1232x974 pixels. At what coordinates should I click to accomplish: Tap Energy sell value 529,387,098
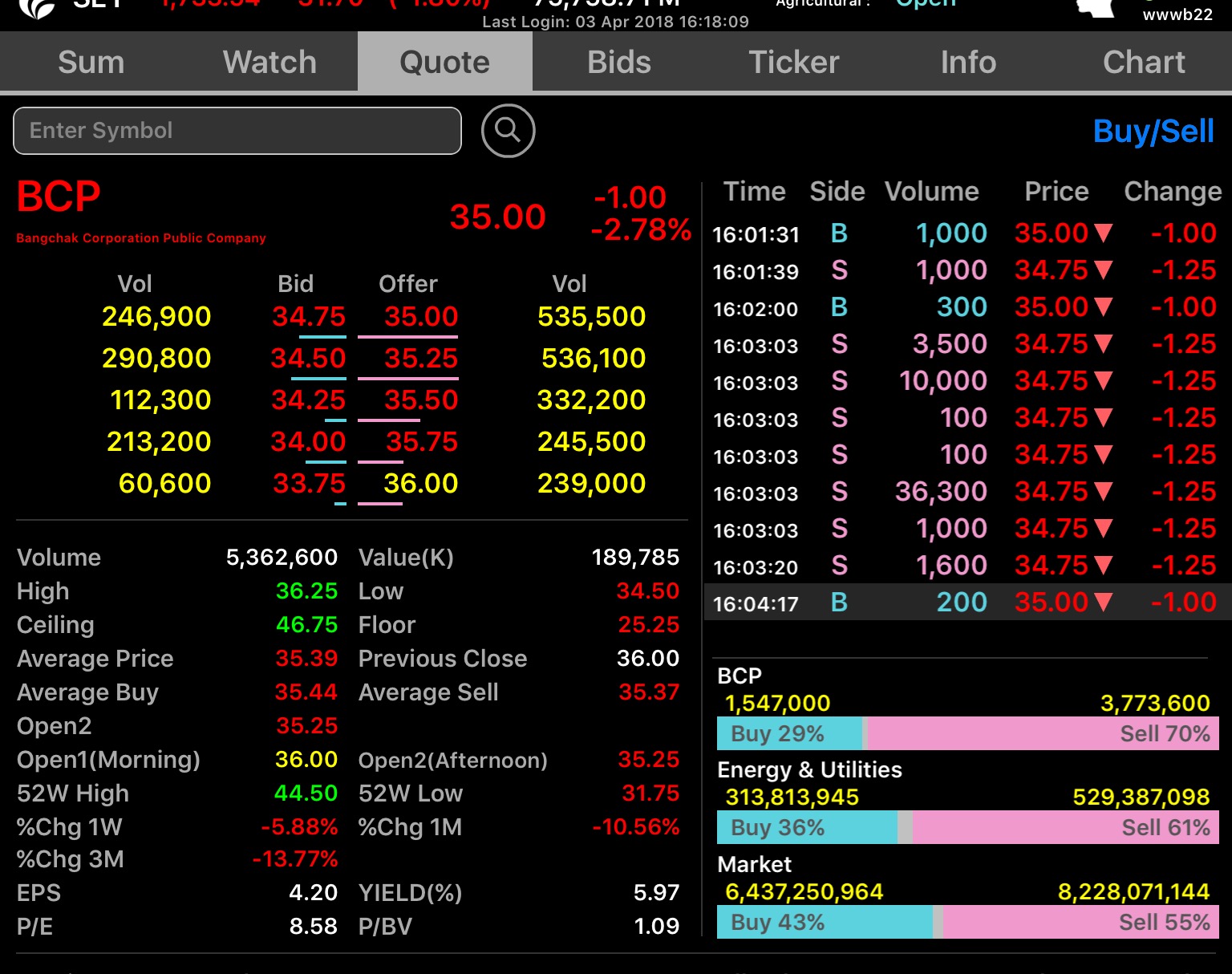point(1141,797)
